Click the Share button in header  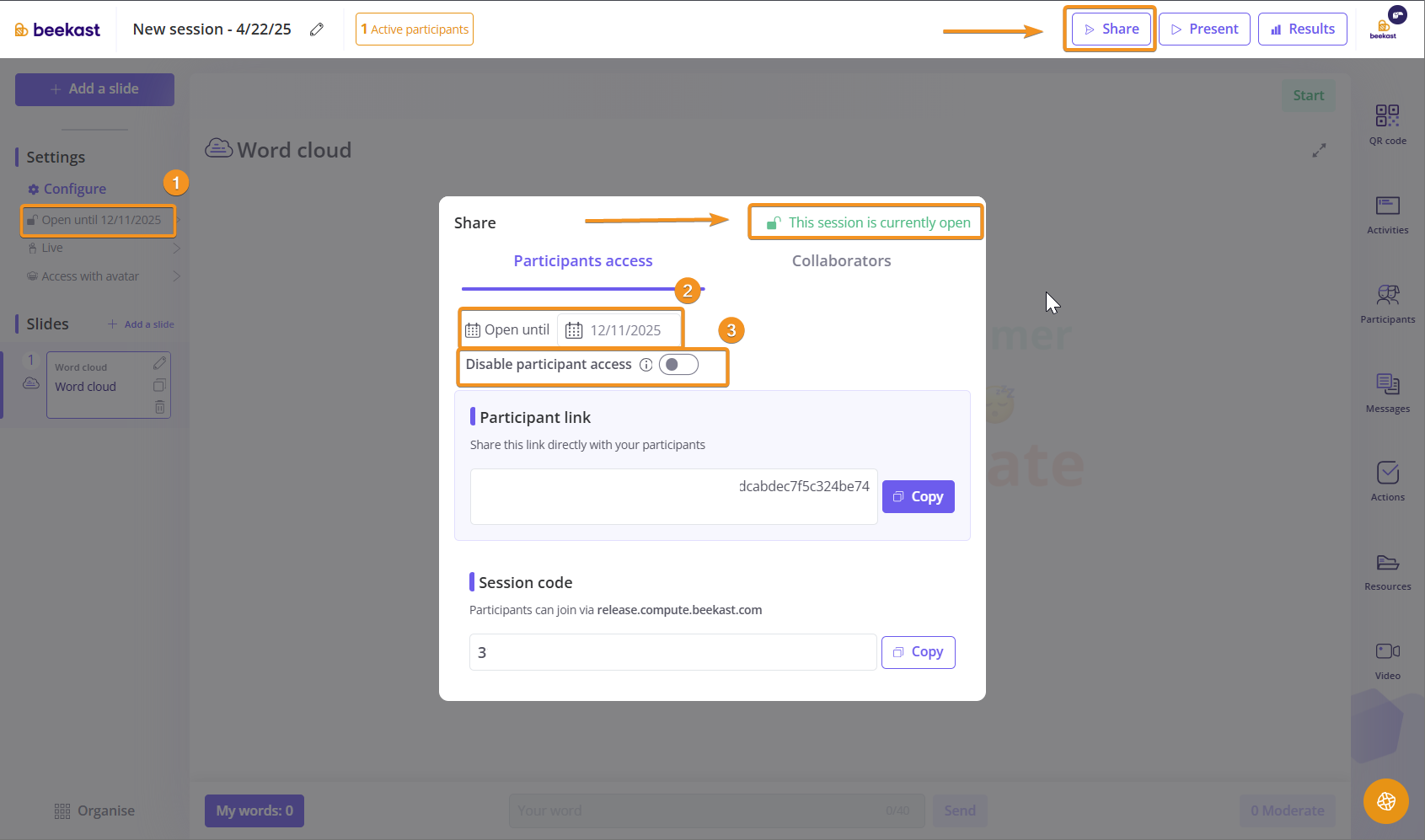(1111, 29)
